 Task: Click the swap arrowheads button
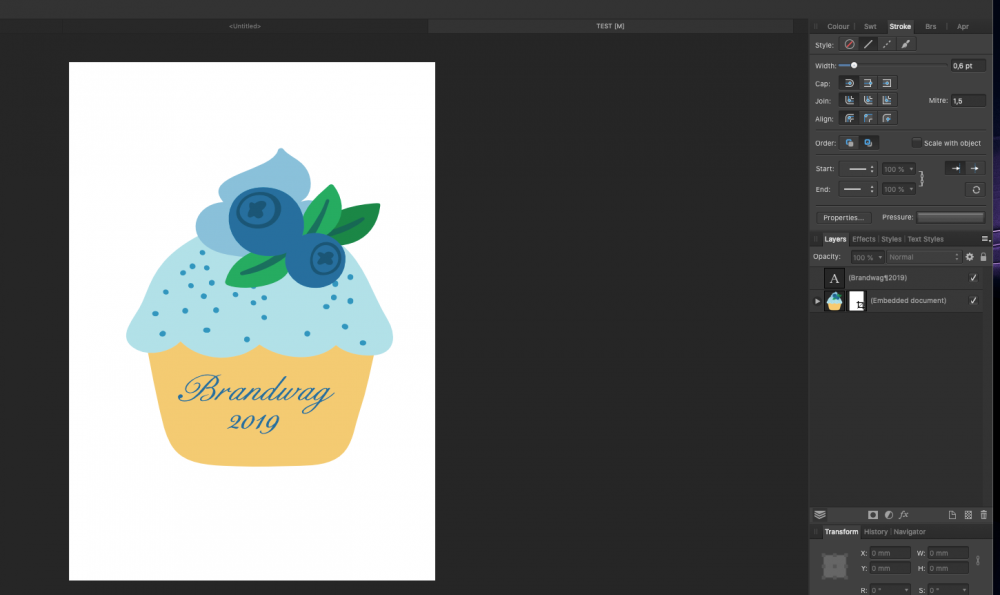click(976, 189)
